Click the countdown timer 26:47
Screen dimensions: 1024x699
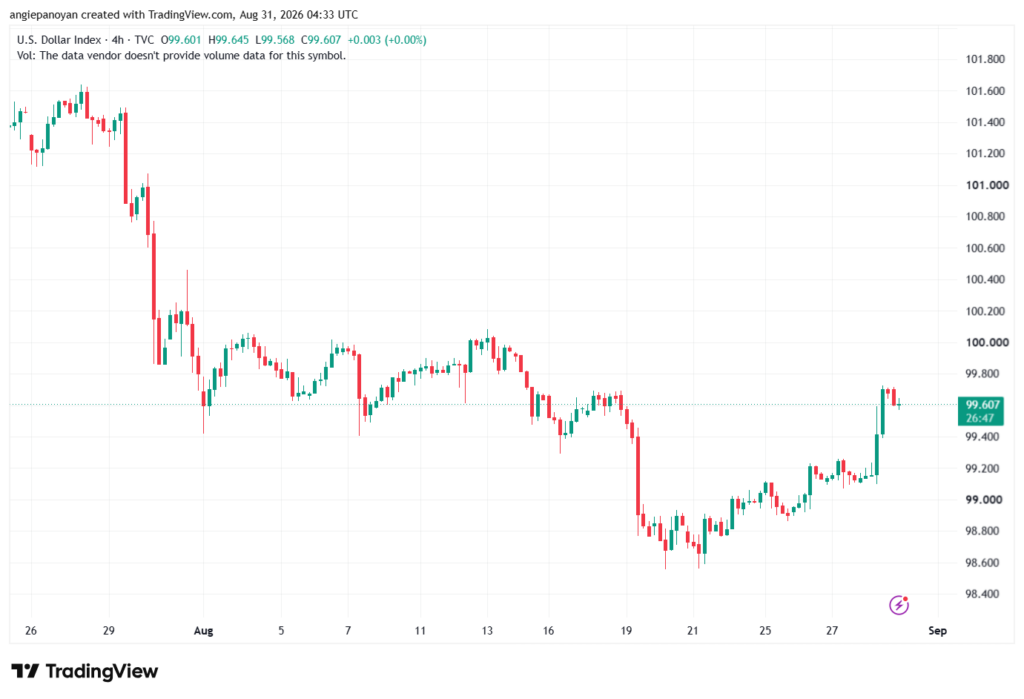click(x=980, y=418)
